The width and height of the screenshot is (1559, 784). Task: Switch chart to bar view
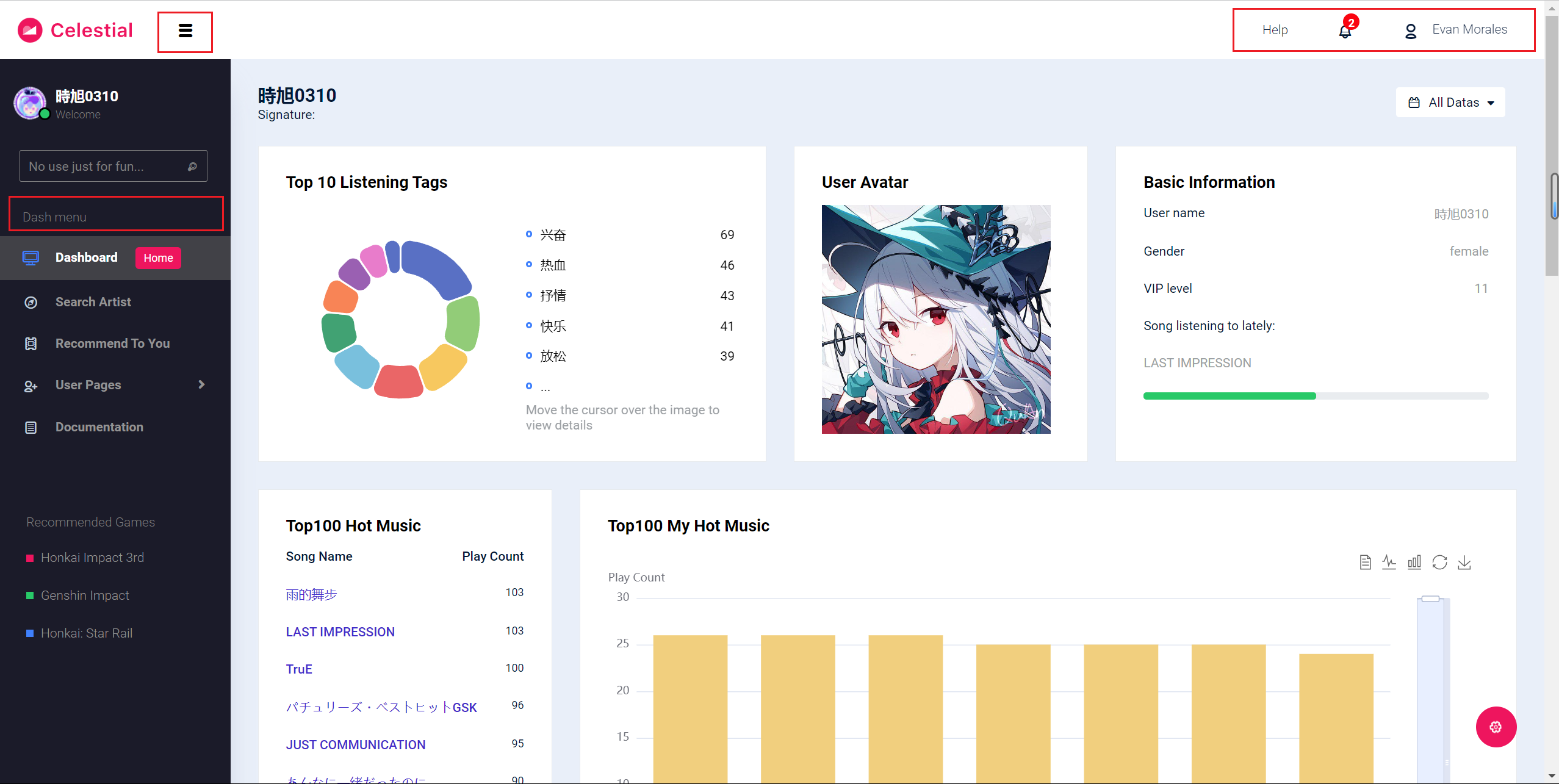click(x=1414, y=562)
